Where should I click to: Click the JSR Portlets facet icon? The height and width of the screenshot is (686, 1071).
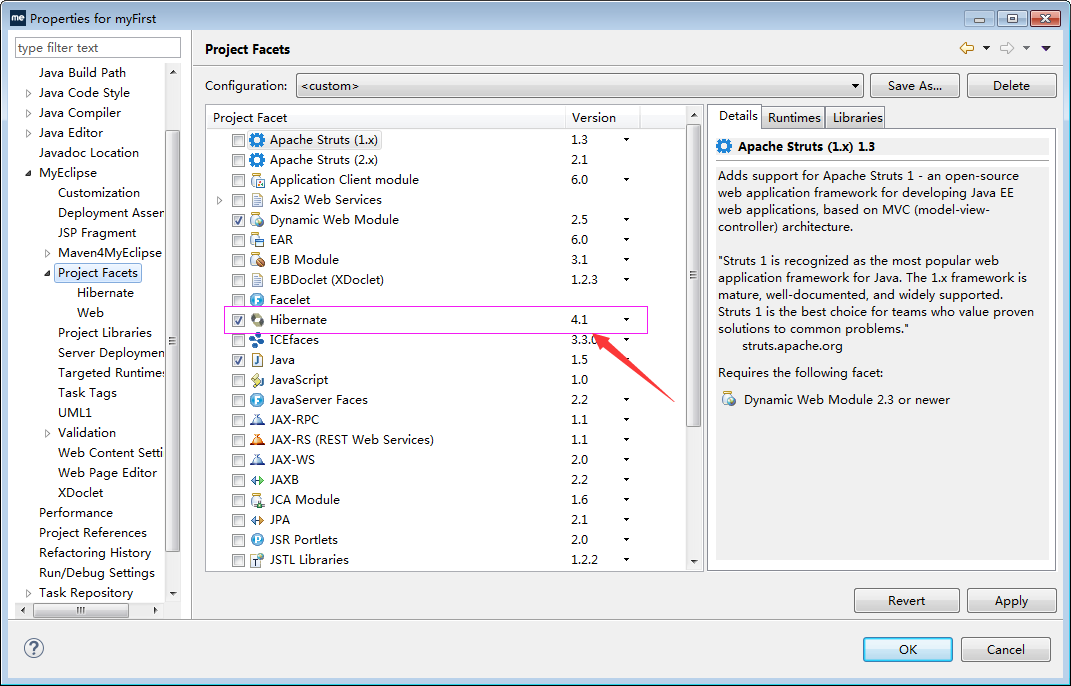click(257, 540)
